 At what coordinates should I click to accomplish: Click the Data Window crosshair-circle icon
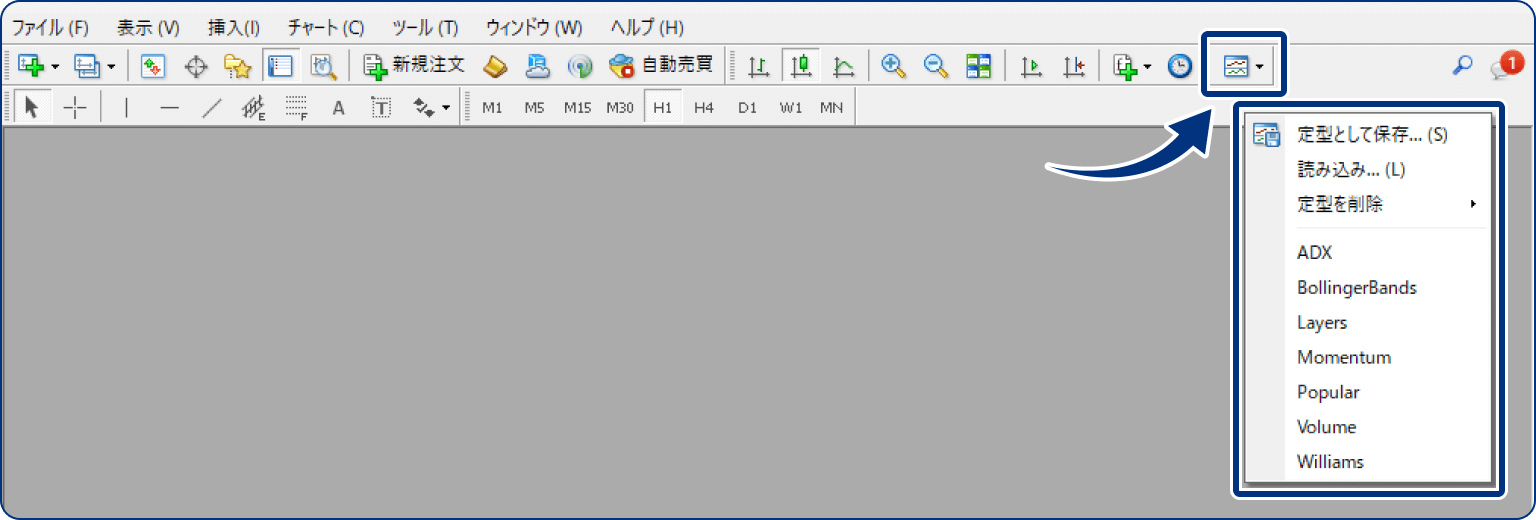pos(196,66)
